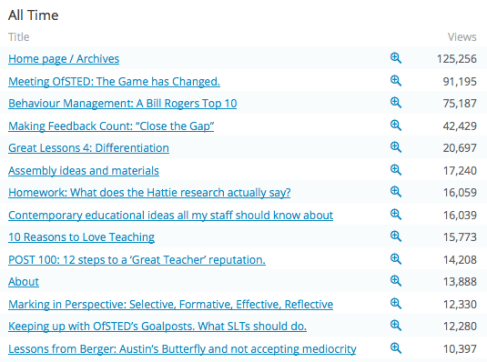The width and height of the screenshot is (487, 362).
Task: Open Behaviour Management: A Bill Rogers Top 10
Action: coord(123,104)
